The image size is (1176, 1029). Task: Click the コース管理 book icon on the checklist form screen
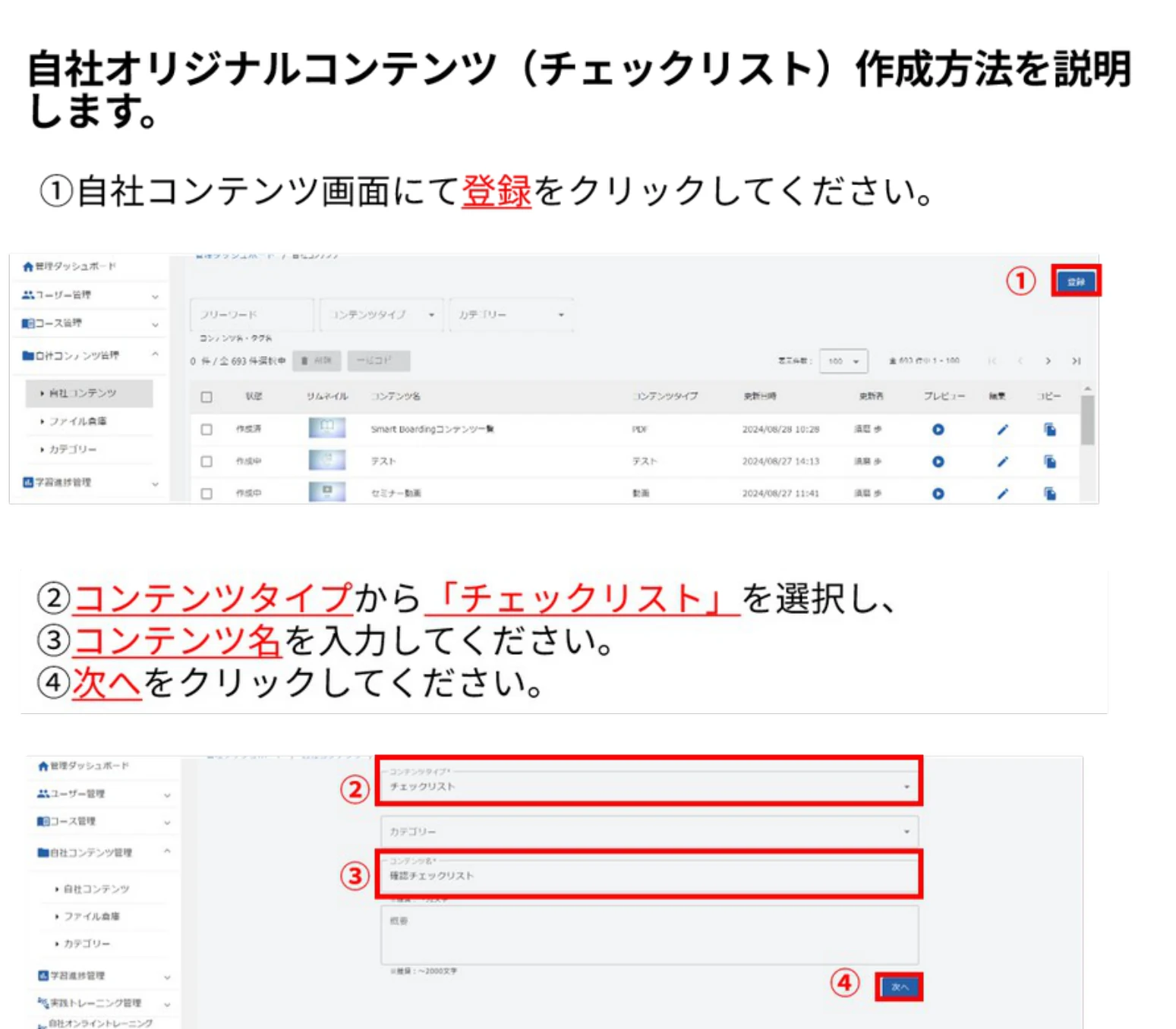coord(43,822)
